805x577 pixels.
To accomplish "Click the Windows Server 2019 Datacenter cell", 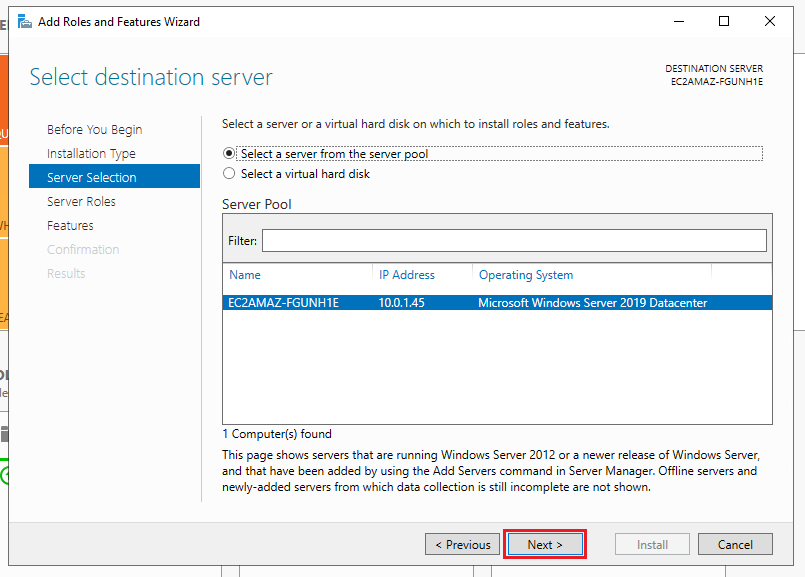I will (x=592, y=303).
